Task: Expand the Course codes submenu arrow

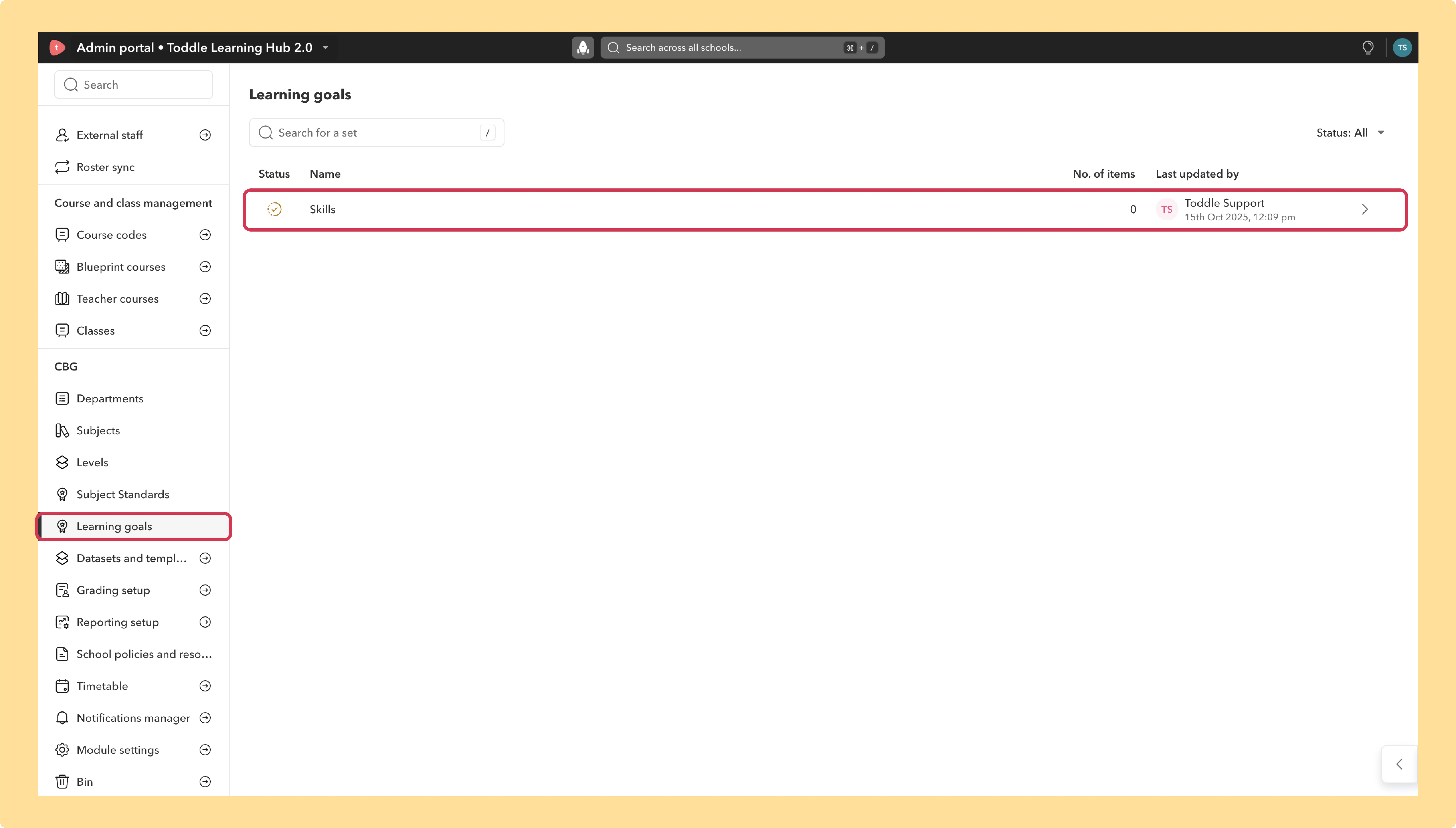Action: 205,235
